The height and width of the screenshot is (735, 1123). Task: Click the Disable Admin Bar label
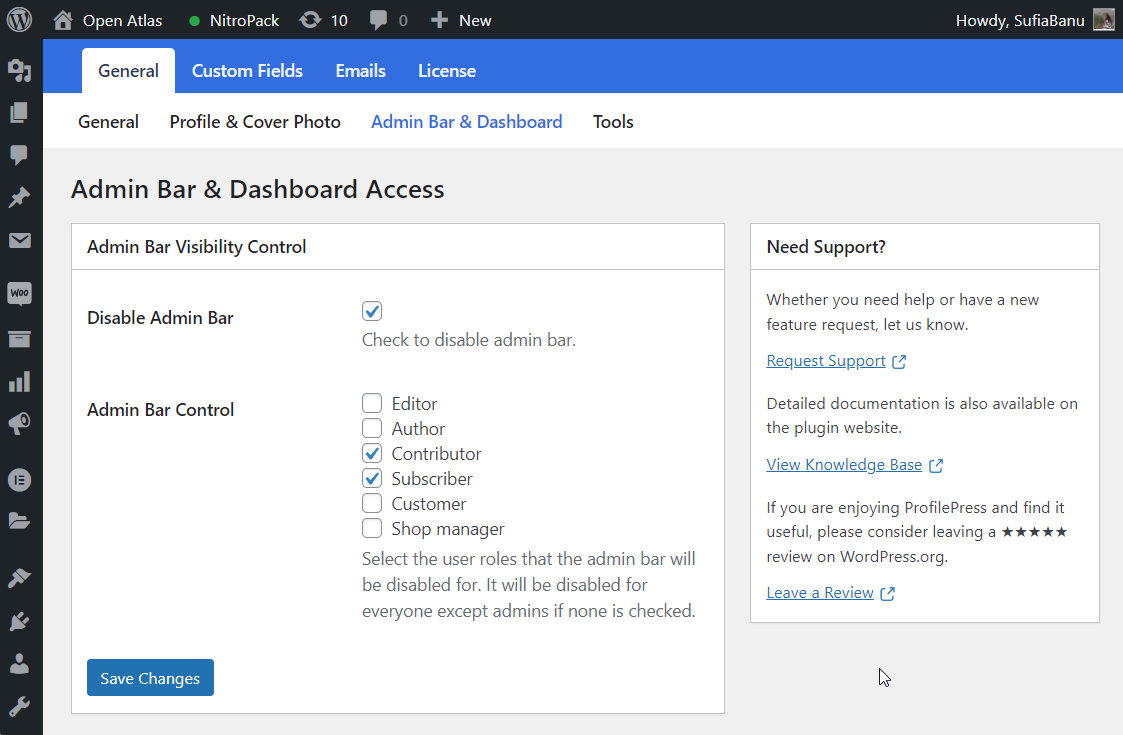tap(160, 318)
